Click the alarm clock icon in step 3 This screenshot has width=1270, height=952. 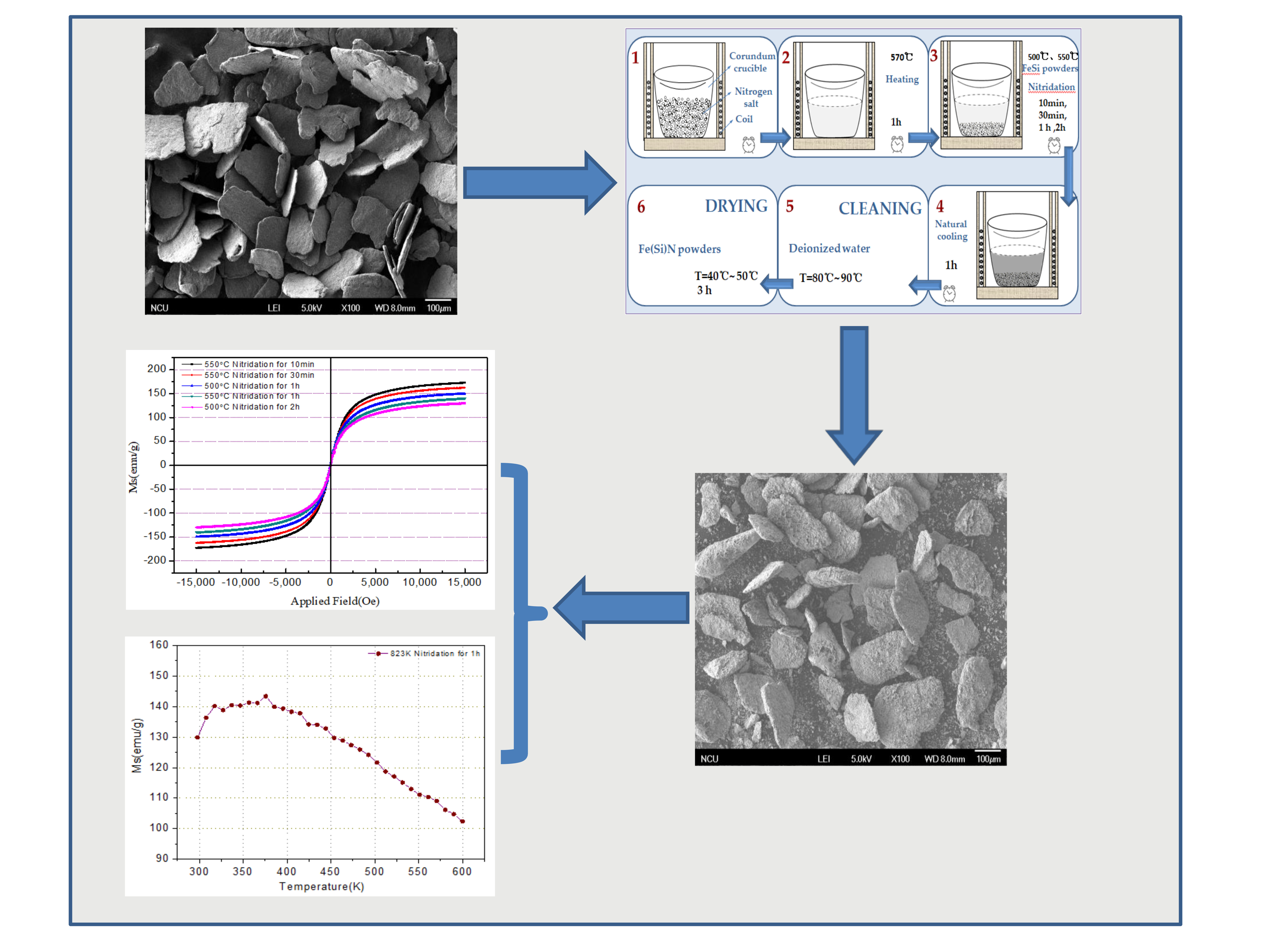pyautogui.click(x=1054, y=145)
